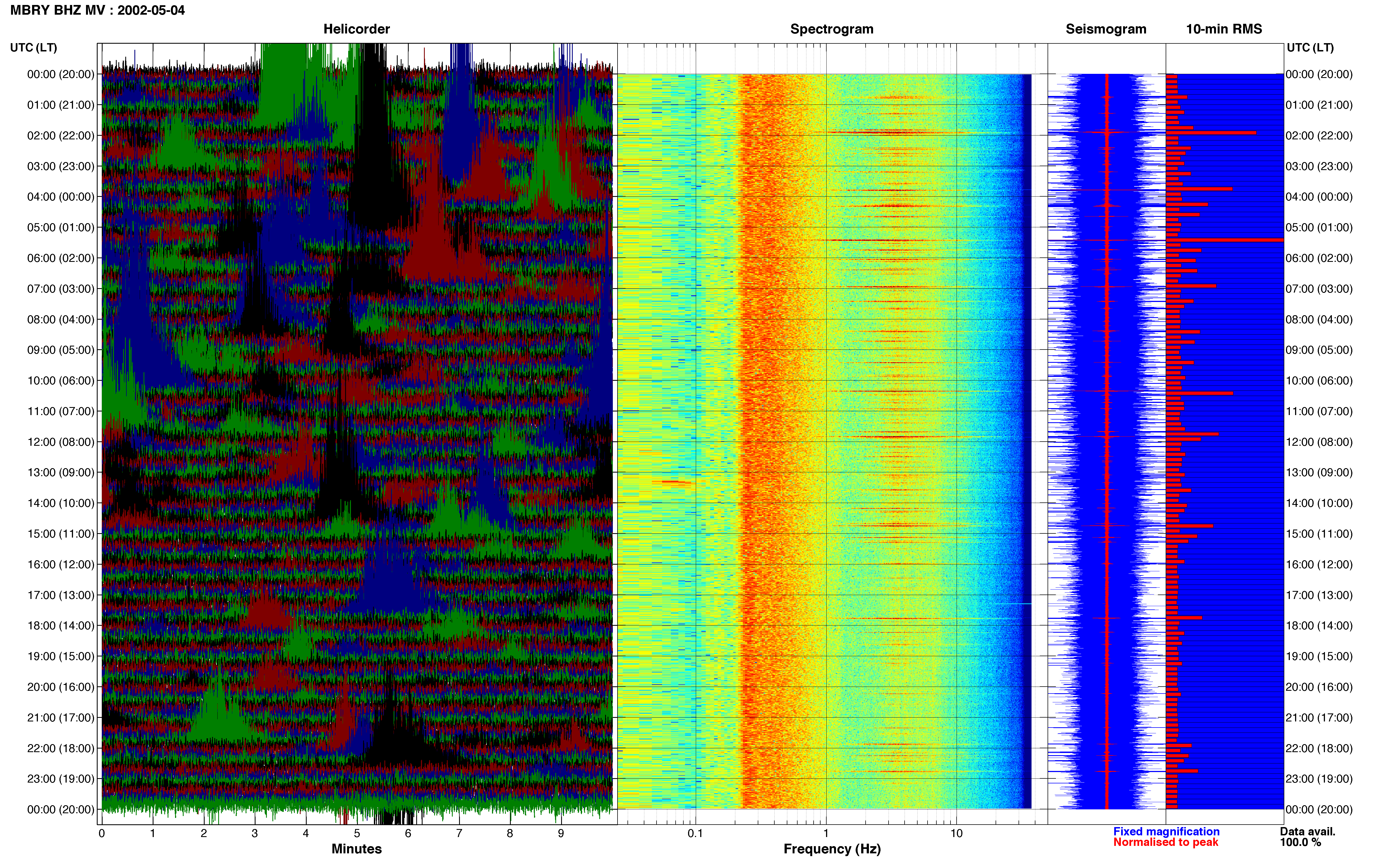Click the Data avail. 100.0 % label

pos(1307,837)
